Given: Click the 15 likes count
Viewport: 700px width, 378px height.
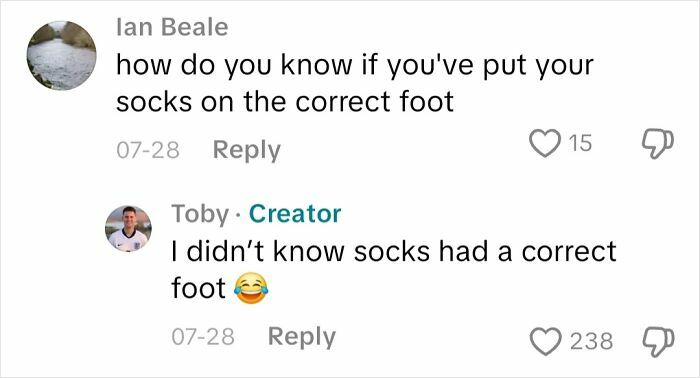Looking at the screenshot, I should pyautogui.click(x=580, y=143).
